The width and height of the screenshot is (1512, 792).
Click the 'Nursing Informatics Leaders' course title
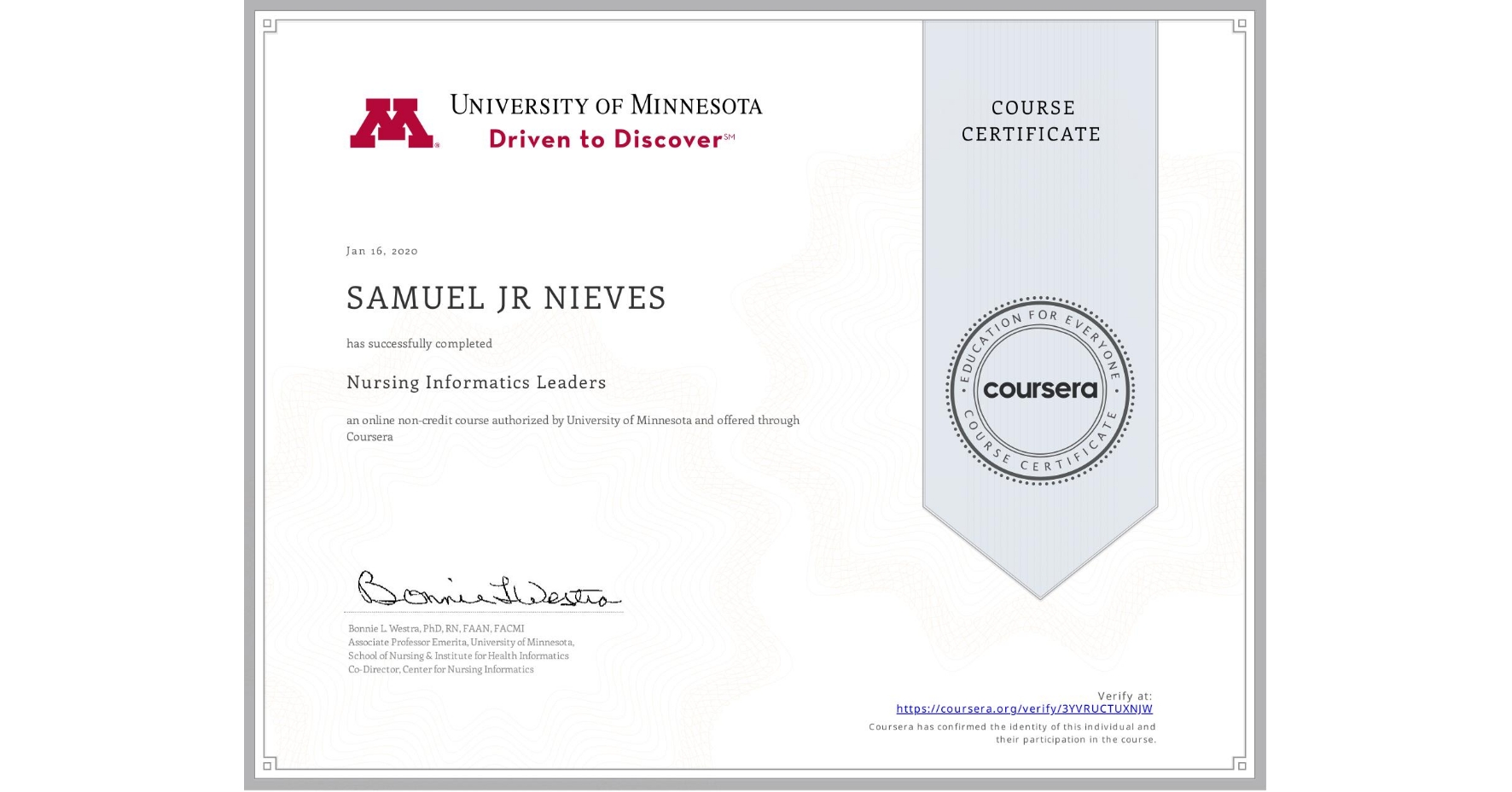tap(476, 382)
